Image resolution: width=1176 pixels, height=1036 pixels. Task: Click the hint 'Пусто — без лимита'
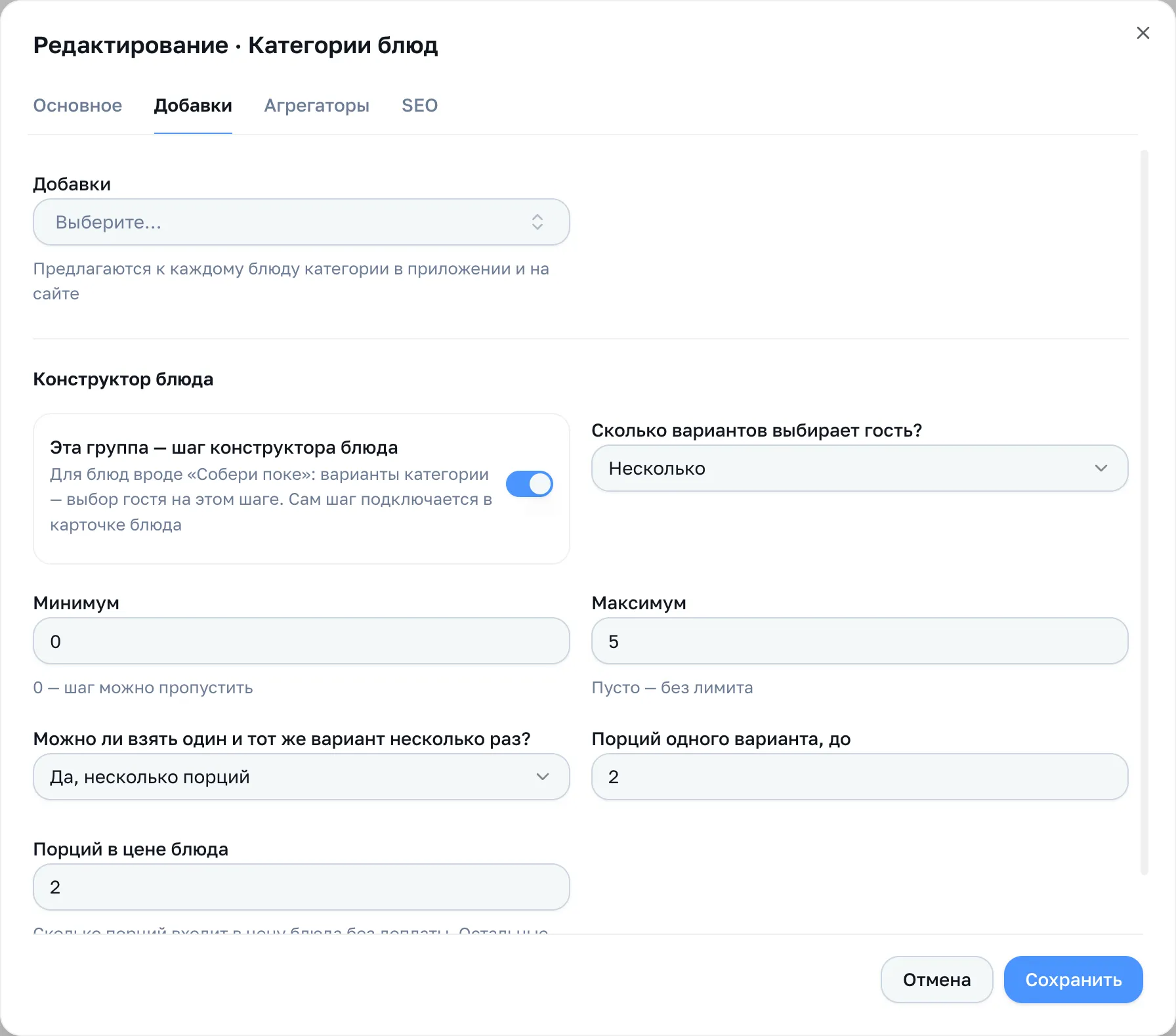pos(673,687)
